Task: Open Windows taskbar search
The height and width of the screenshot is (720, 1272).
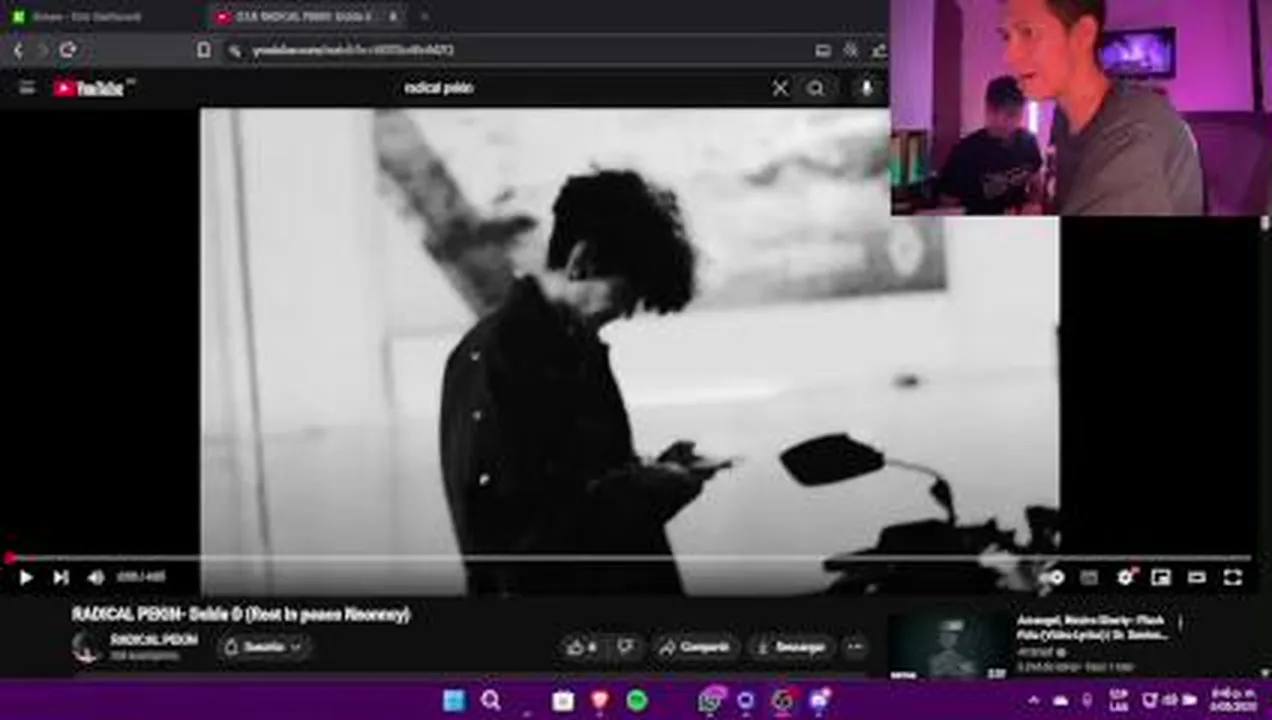Action: pyautogui.click(x=491, y=700)
